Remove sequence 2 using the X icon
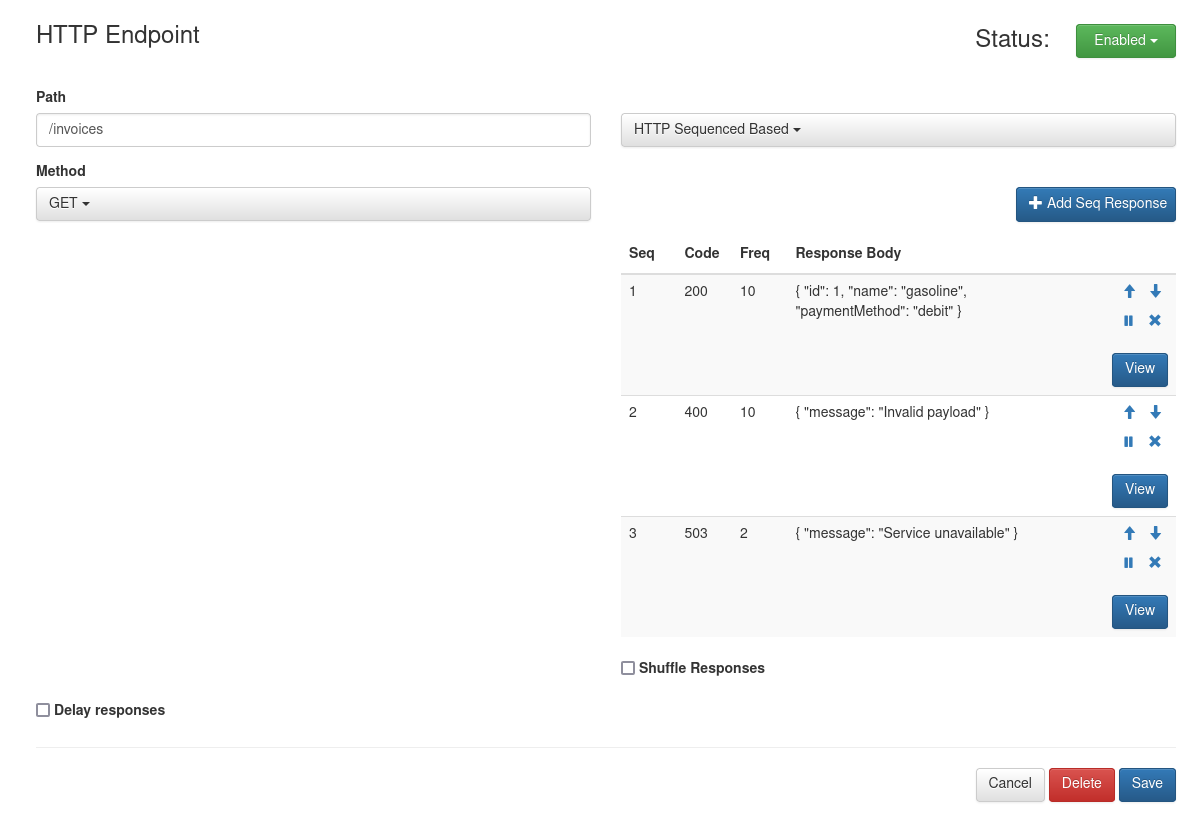Viewport: 1191px width, 826px height. click(1155, 441)
